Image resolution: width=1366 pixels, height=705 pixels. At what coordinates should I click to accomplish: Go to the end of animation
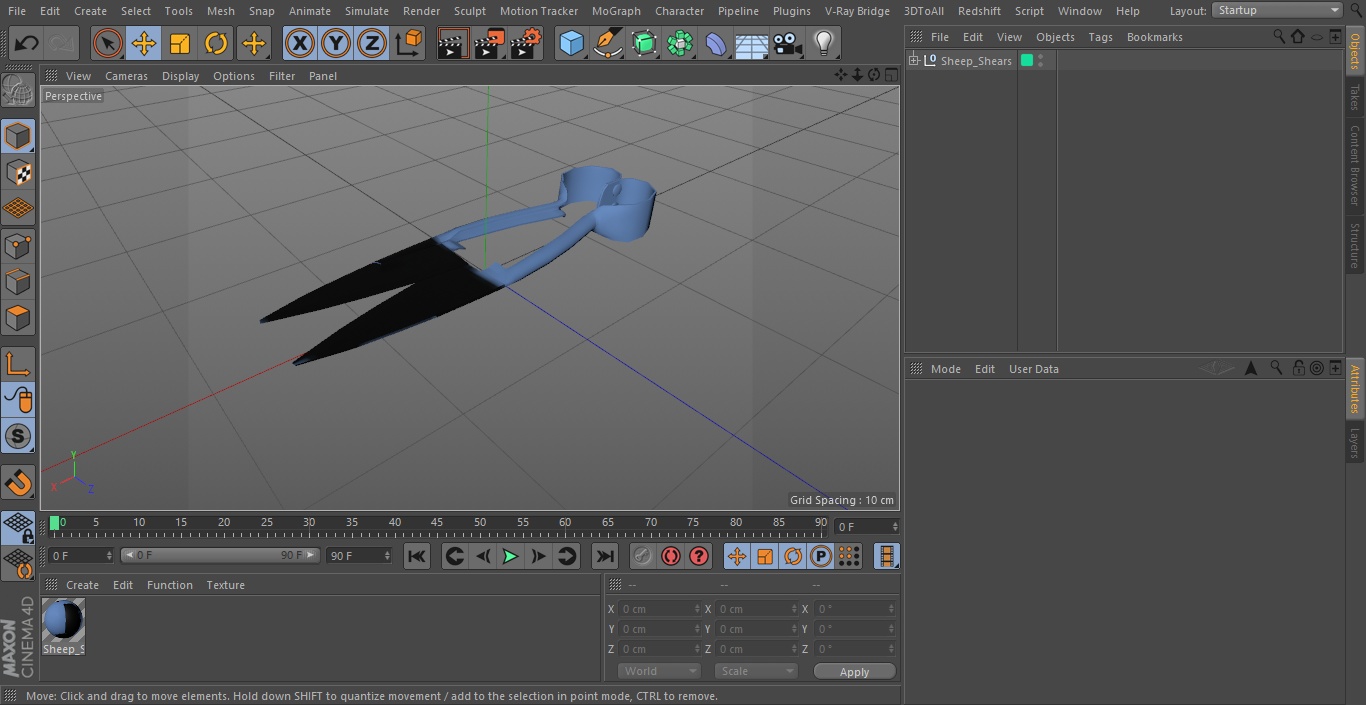(x=605, y=556)
